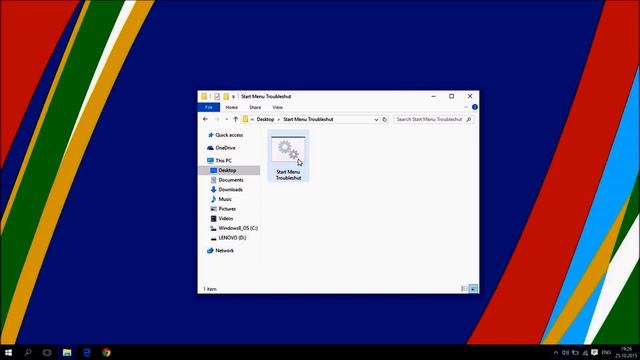The image size is (640, 360).
Task: Switch to details view in status bar
Action: [464, 289]
